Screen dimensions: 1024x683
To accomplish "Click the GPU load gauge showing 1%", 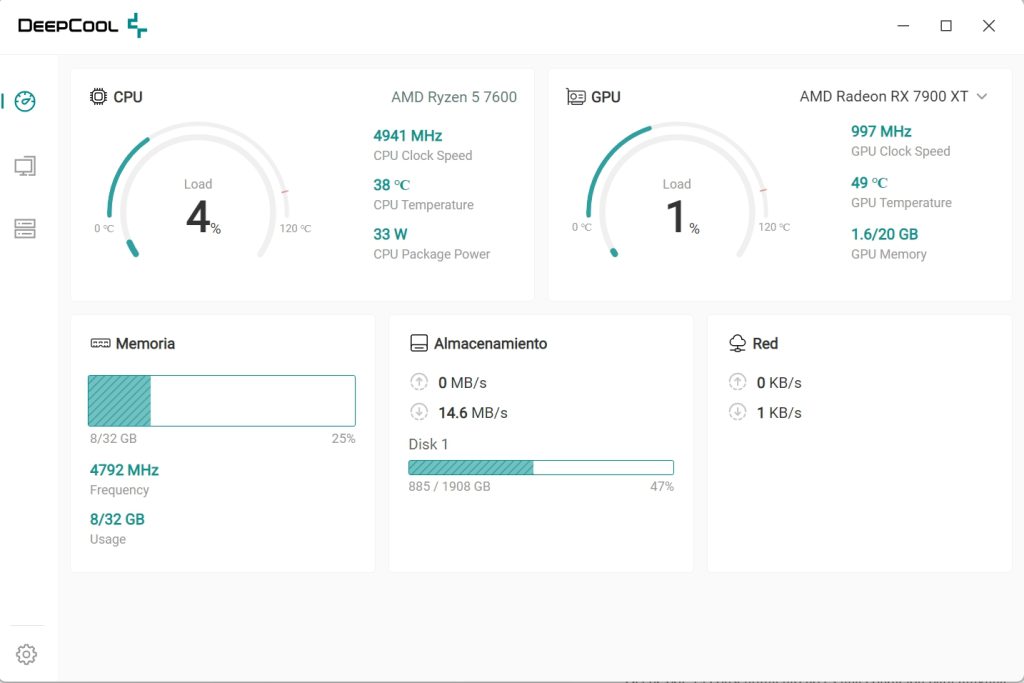I will pyautogui.click(x=677, y=191).
